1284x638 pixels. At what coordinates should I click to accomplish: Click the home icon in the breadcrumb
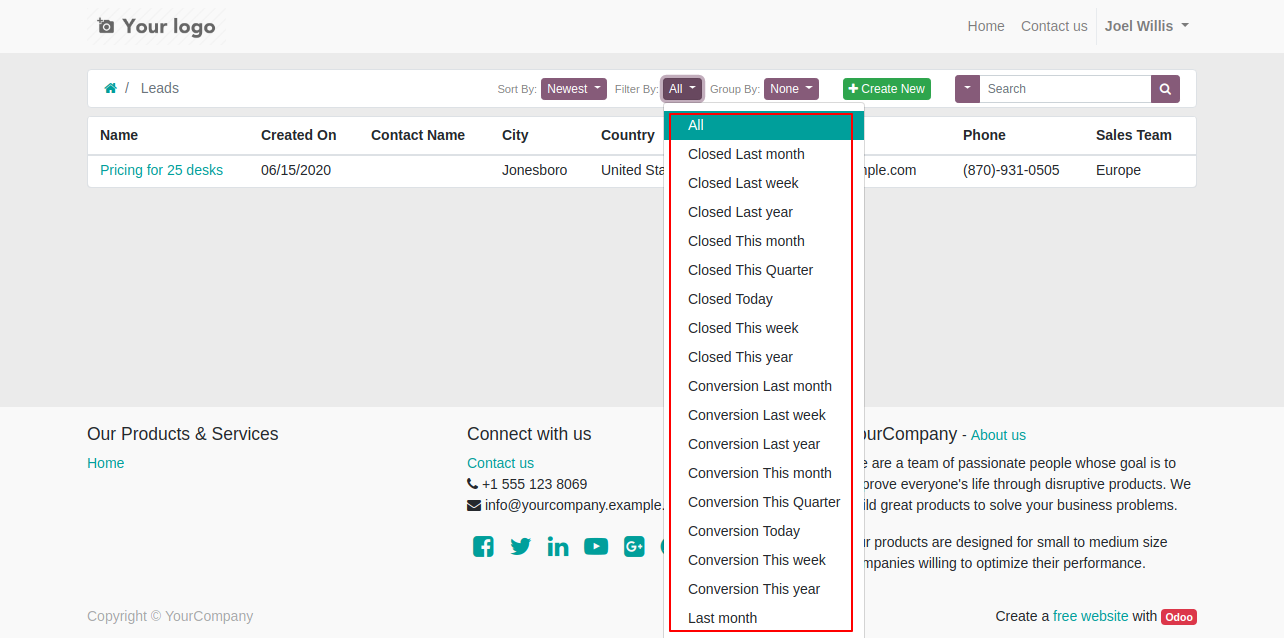(x=110, y=88)
